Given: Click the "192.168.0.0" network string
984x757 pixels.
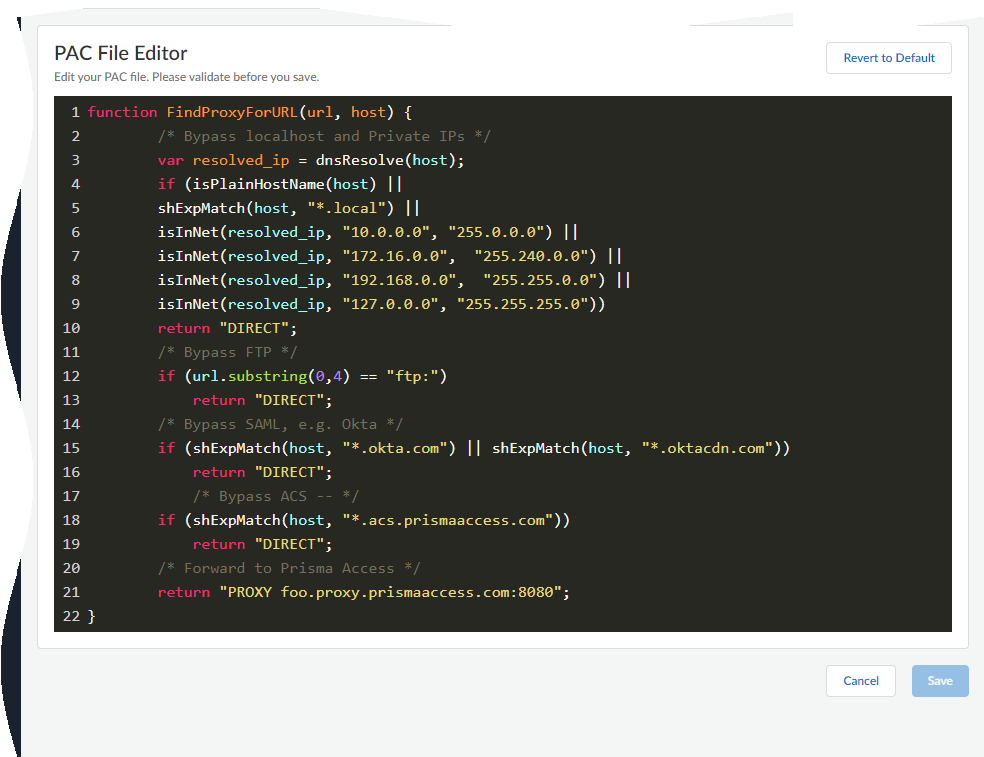Looking at the screenshot, I should tap(399, 280).
